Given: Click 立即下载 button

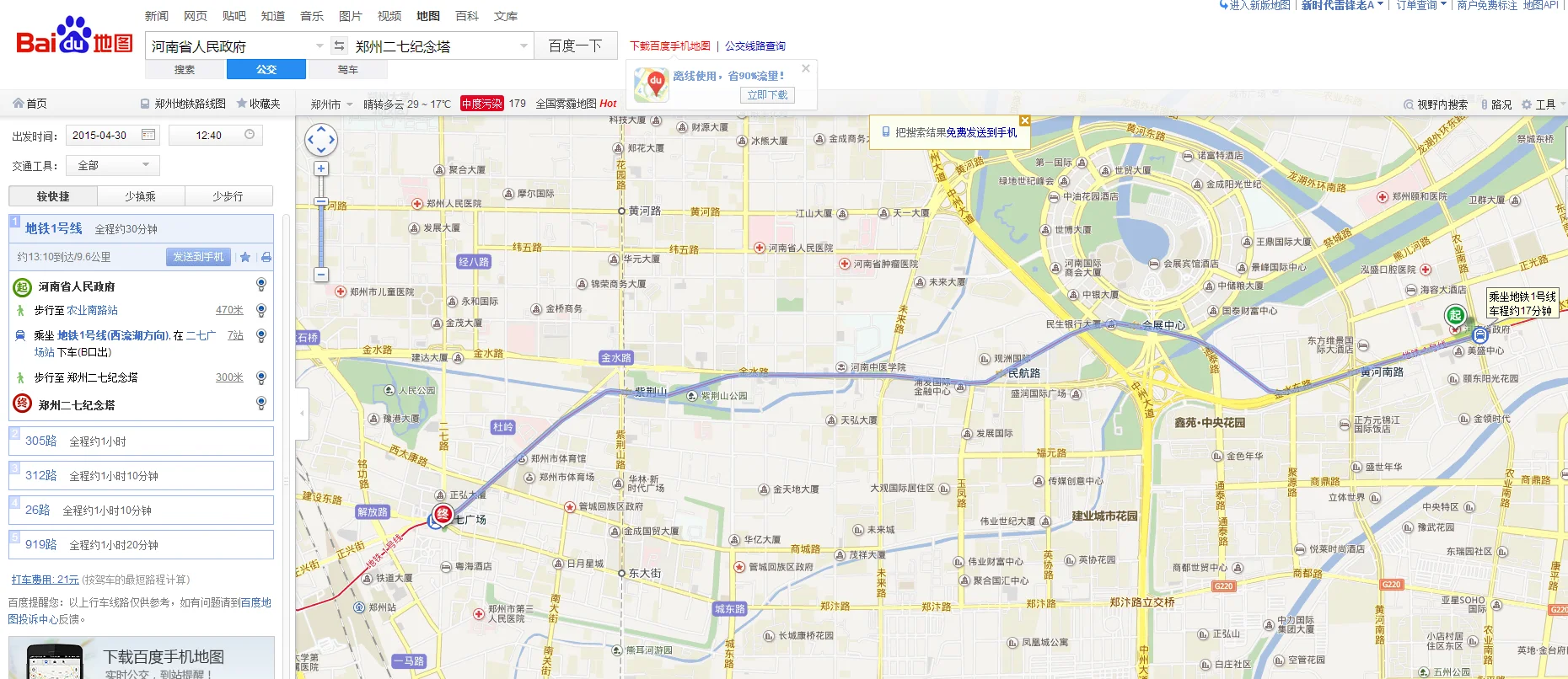Looking at the screenshot, I should [x=767, y=95].
